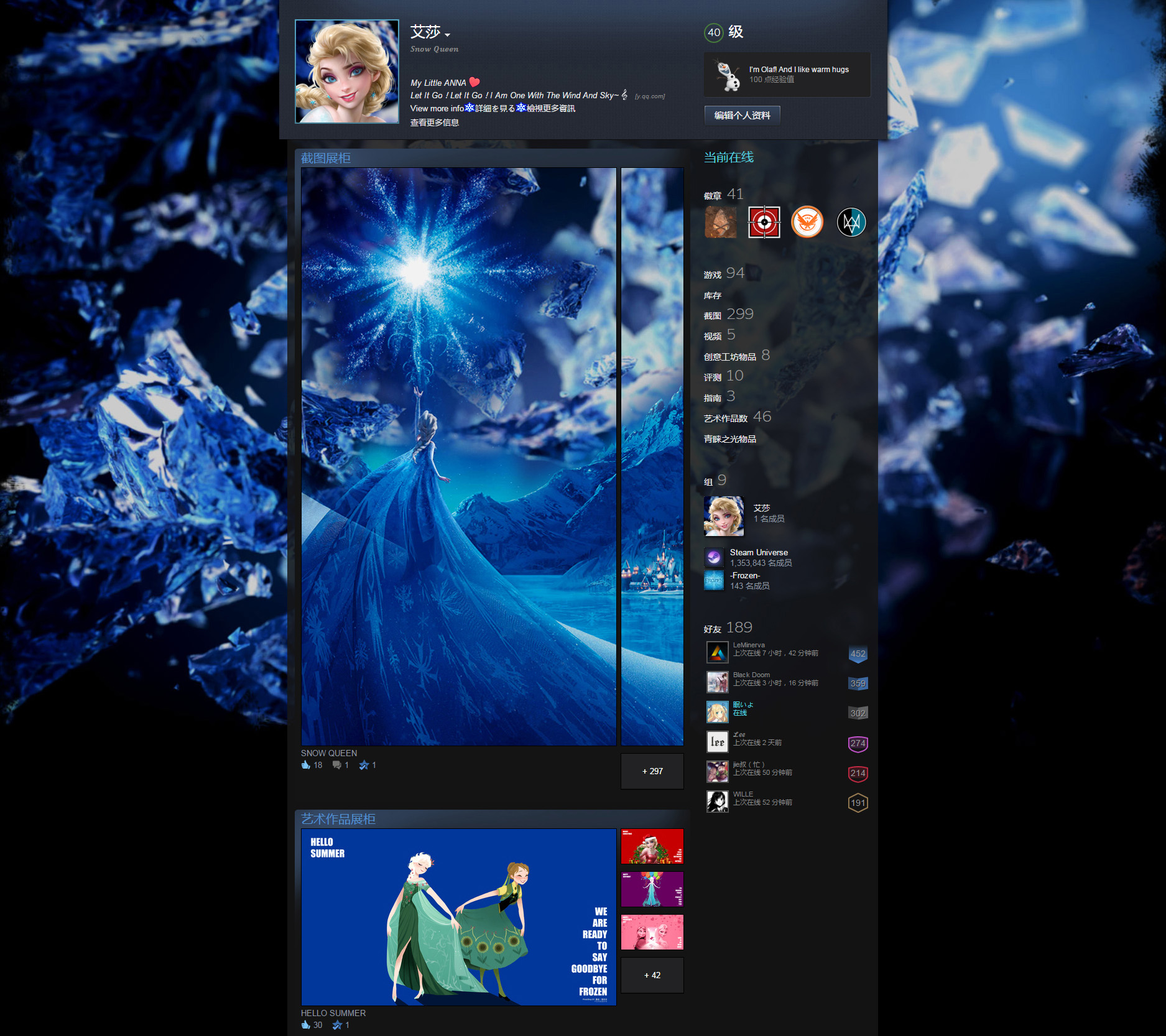The height and width of the screenshot is (1036, 1166).
Task: Open the brown rock badge icon
Action: click(720, 222)
